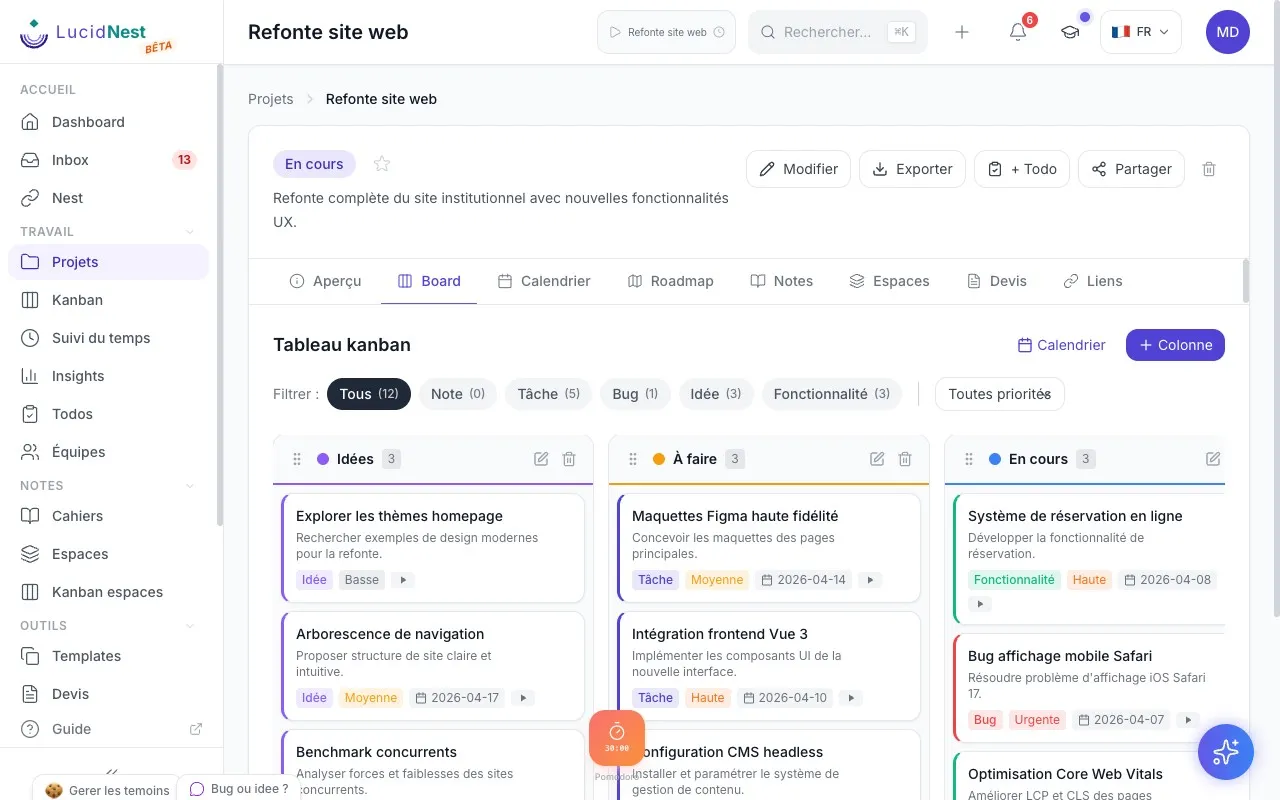Open the FR language dropdown
This screenshot has width=1280, height=800.
(x=1141, y=32)
